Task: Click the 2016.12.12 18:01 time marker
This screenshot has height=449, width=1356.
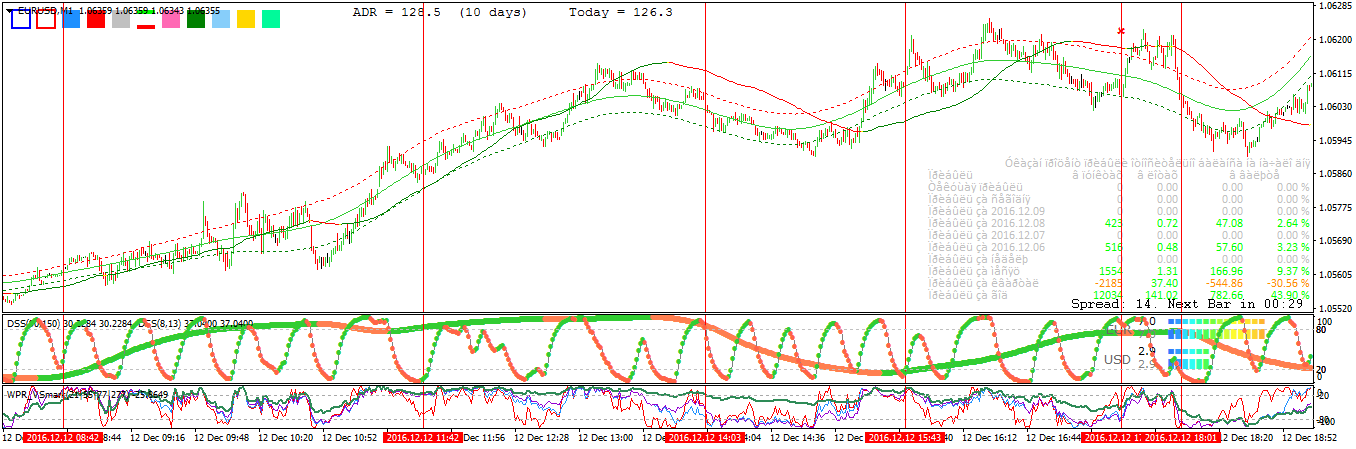Action: click(1181, 438)
